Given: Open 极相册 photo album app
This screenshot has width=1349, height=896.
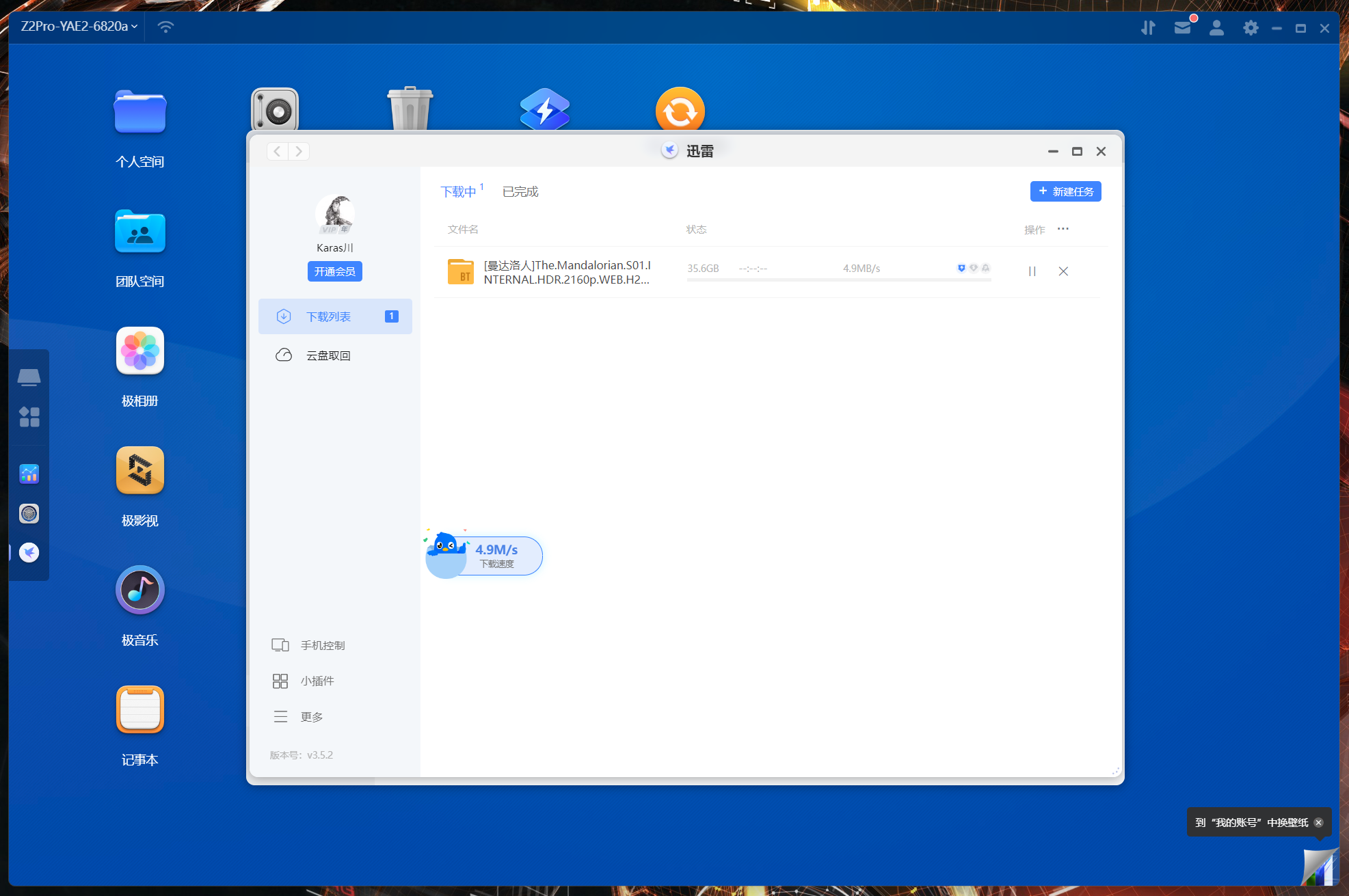Looking at the screenshot, I should pos(140,351).
